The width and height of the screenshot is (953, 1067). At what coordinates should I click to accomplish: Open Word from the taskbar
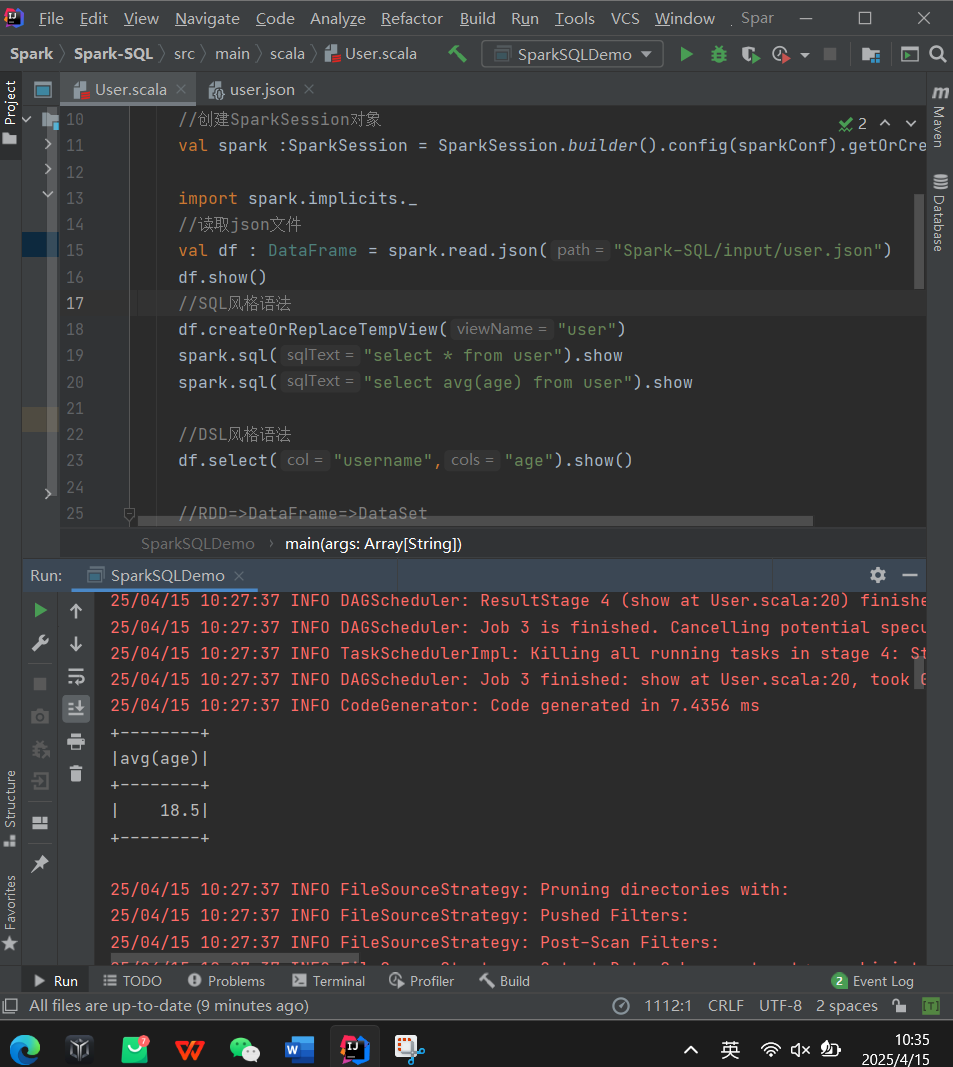coord(300,1049)
